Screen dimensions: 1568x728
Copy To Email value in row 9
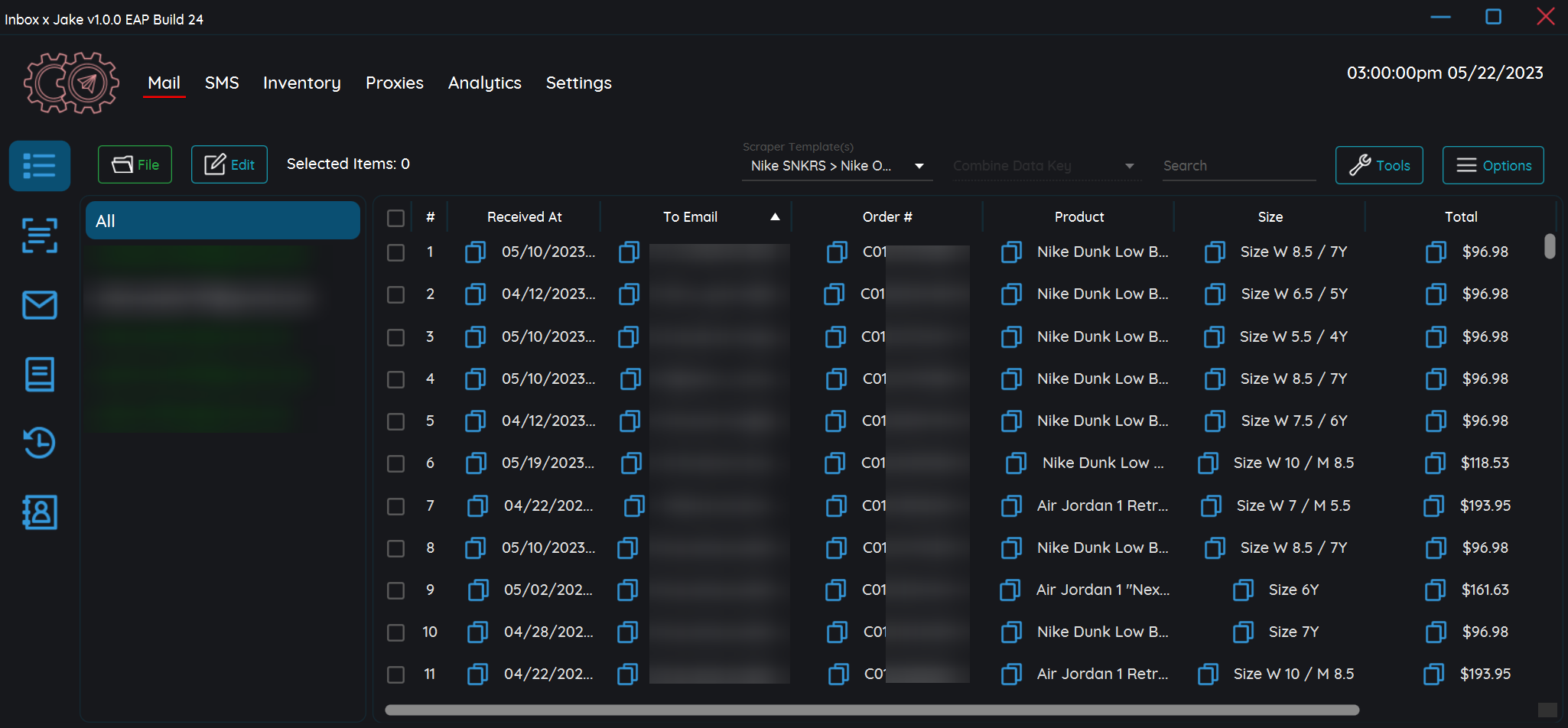(627, 590)
